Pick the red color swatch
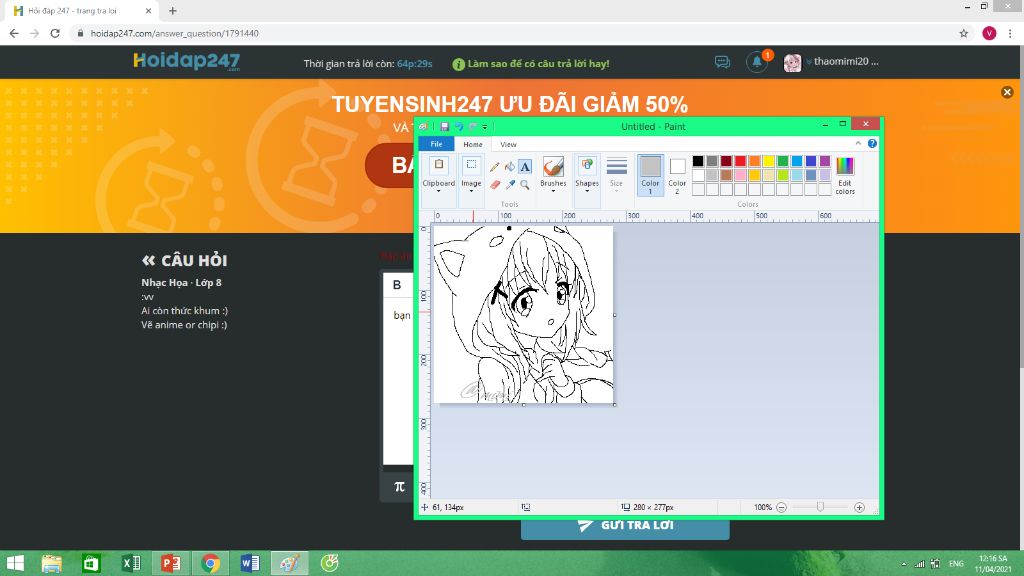This screenshot has width=1024, height=576. coord(740,161)
